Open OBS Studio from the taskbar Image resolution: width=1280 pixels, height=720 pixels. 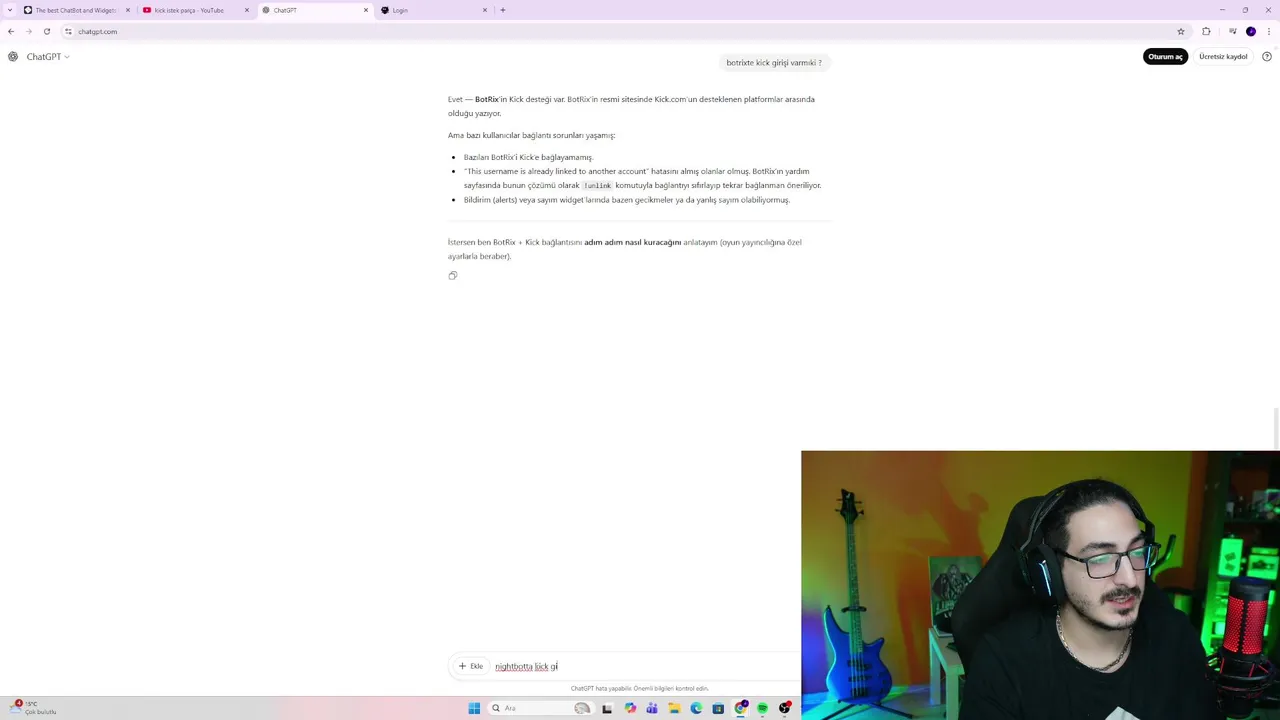click(784, 708)
